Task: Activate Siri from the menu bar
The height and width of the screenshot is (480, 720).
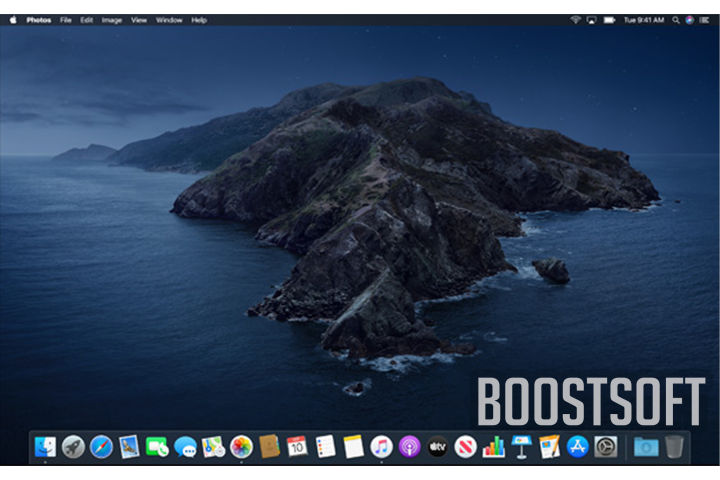Action: coord(689,20)
